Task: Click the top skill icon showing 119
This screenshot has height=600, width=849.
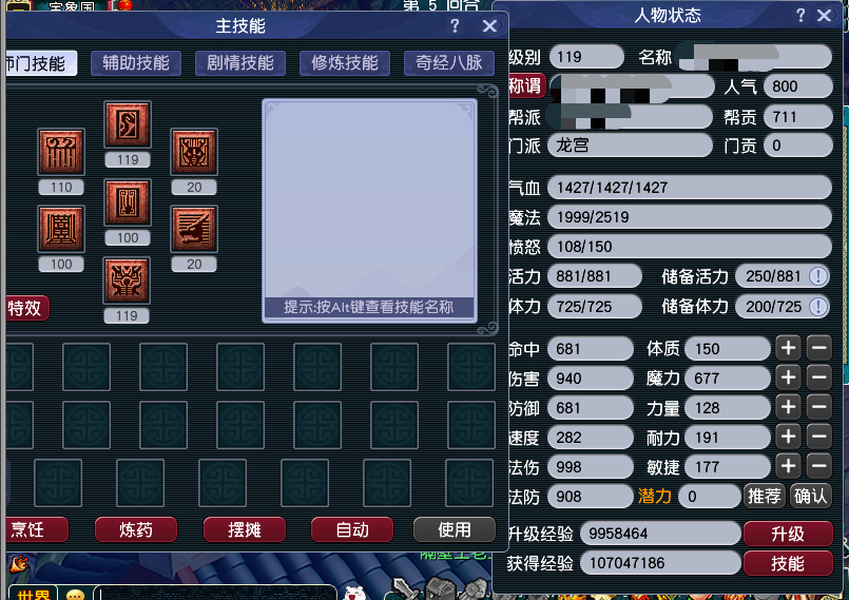Action: 127,125
